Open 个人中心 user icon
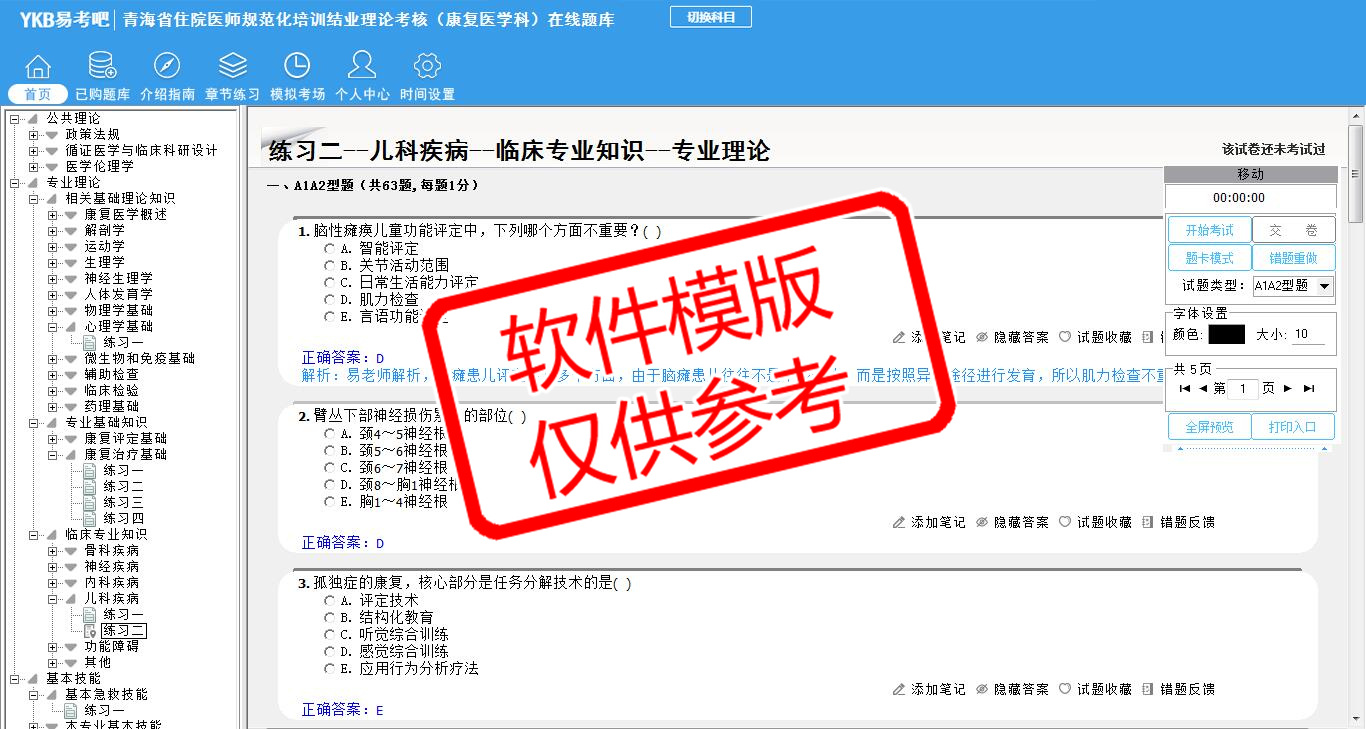Screen dimensions: 1366x729 (362, 67)
